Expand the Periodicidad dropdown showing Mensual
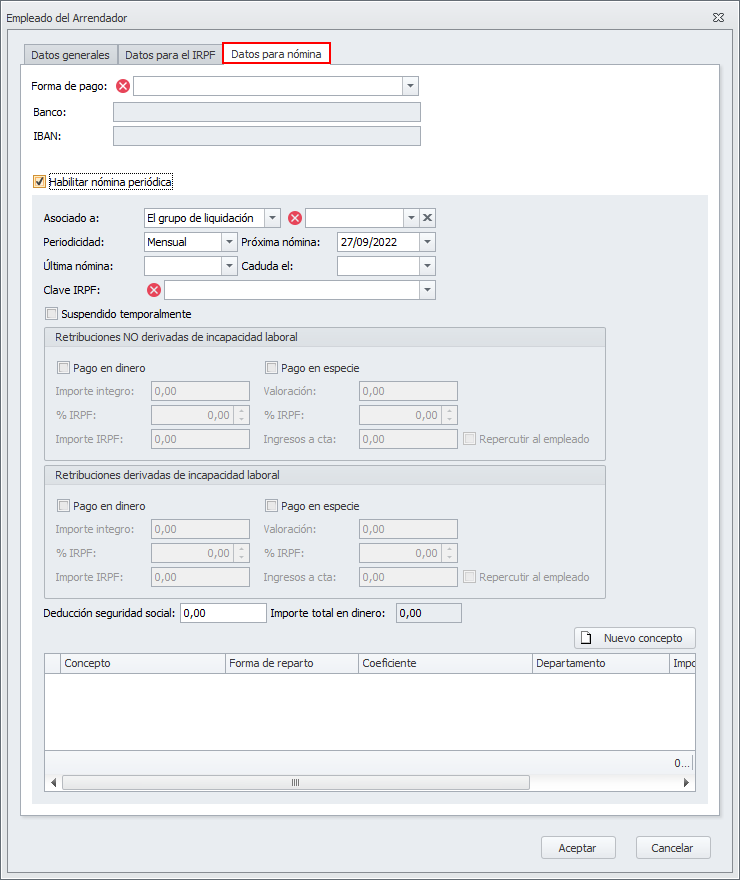 tap(227, 242)
